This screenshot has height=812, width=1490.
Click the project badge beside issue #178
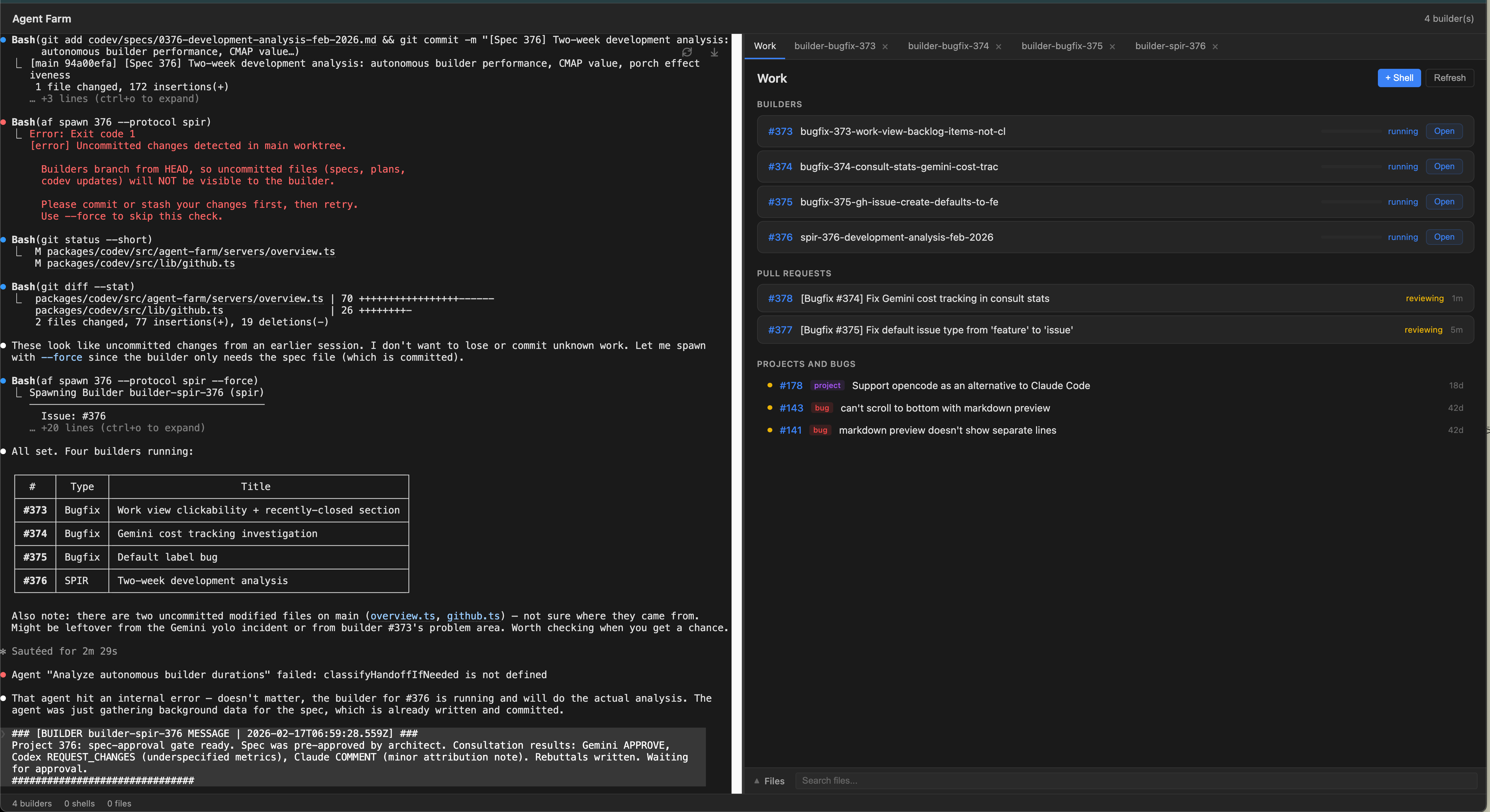[x=827, y=386]
